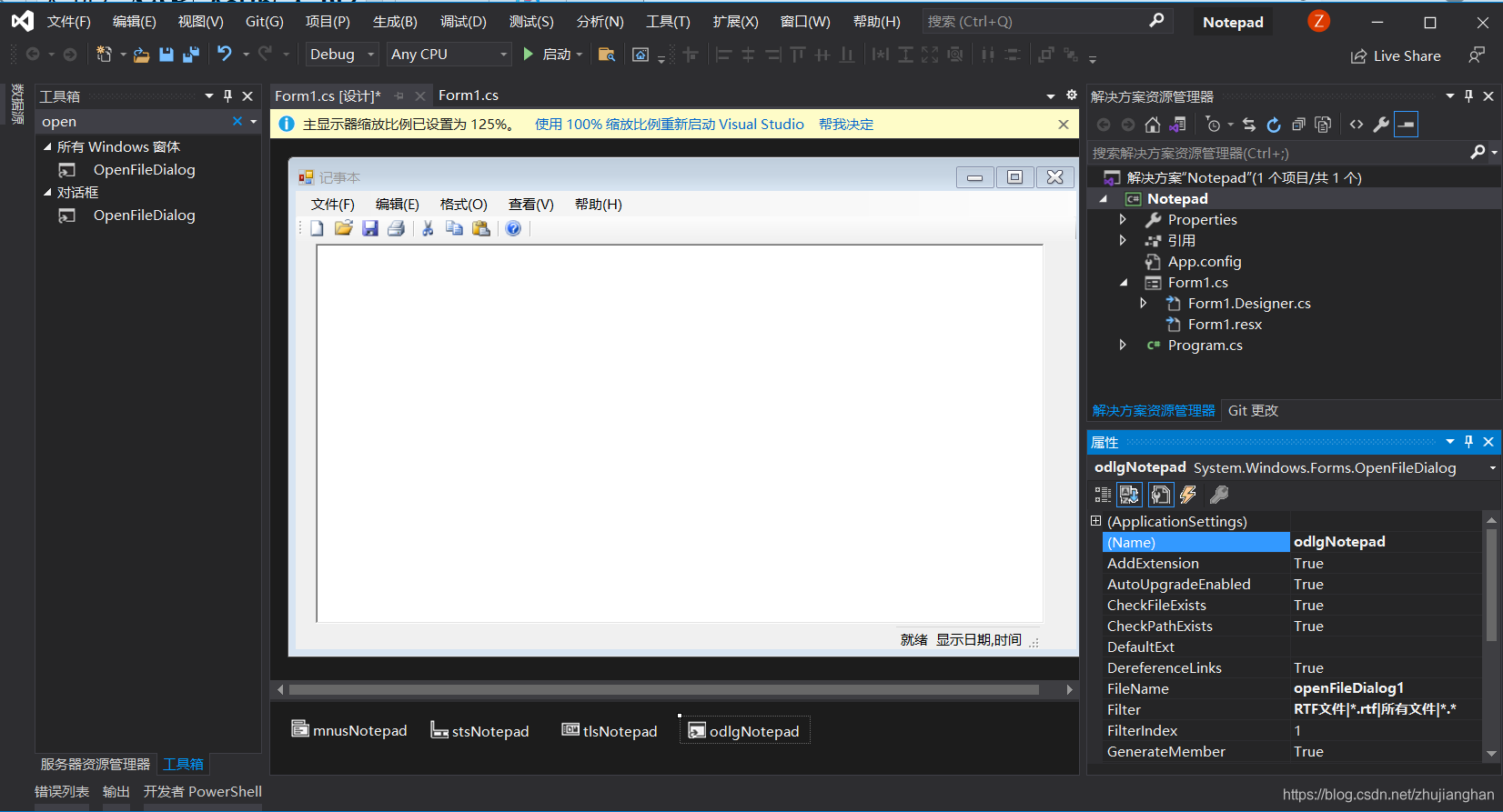Open the Any CPU platform dropdown

click(x=449, y=55)
